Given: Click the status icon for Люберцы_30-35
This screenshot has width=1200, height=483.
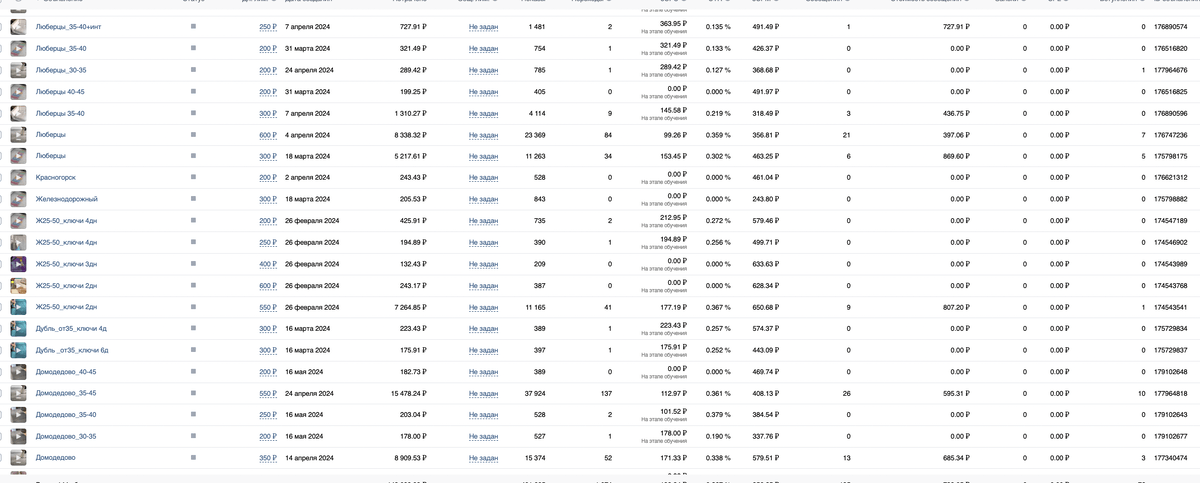Looking at the screenshot, I should 193,70.
